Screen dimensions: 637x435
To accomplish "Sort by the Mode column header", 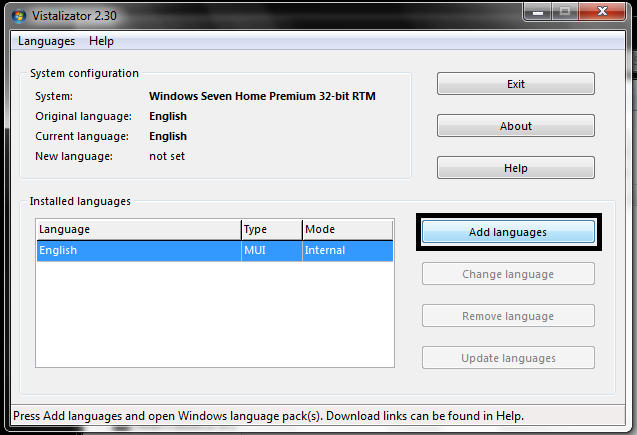I will tap(348, 229).
